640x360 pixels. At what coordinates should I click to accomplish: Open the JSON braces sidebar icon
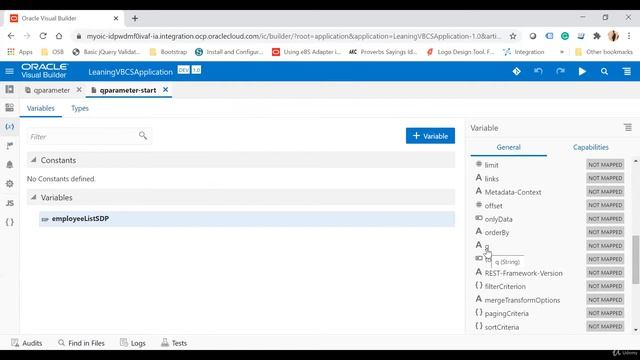(x=9, y=222)
